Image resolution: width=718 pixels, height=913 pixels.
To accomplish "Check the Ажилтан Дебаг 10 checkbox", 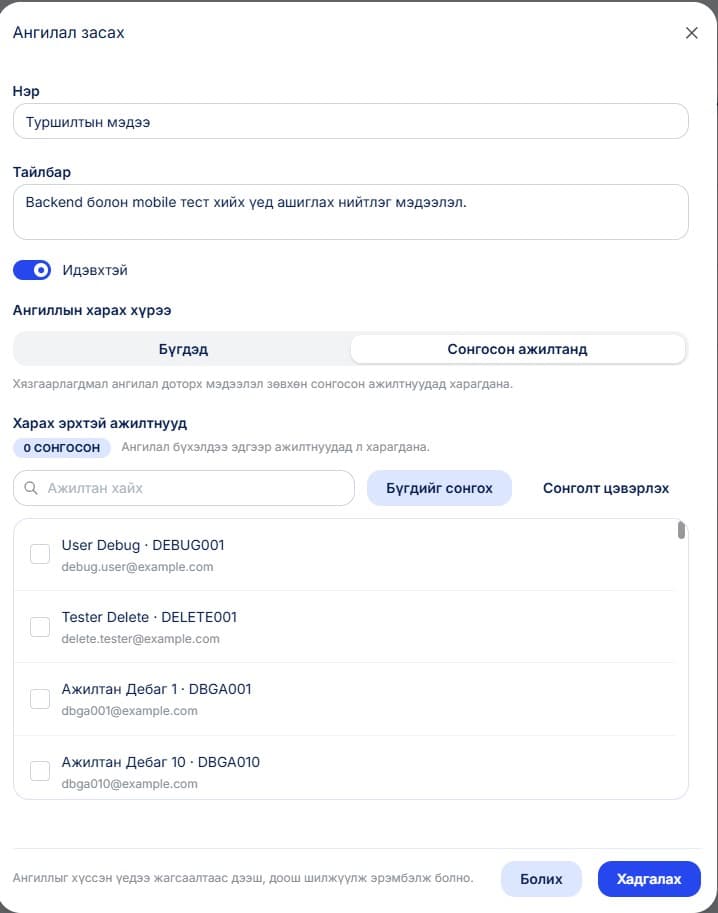I will 40,771.
